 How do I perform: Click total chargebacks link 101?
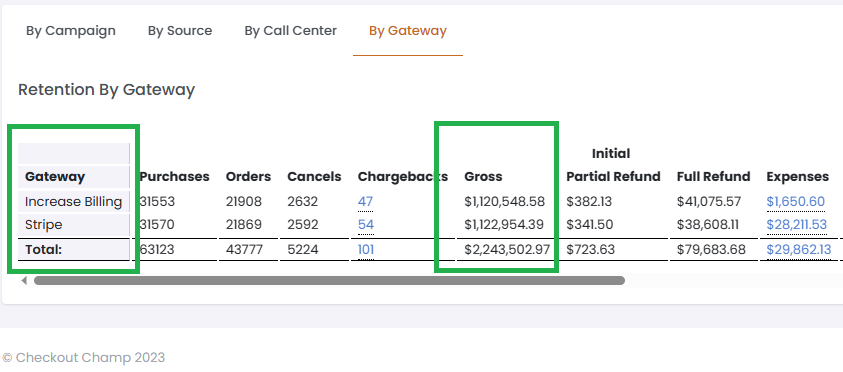tap(366, 249)
